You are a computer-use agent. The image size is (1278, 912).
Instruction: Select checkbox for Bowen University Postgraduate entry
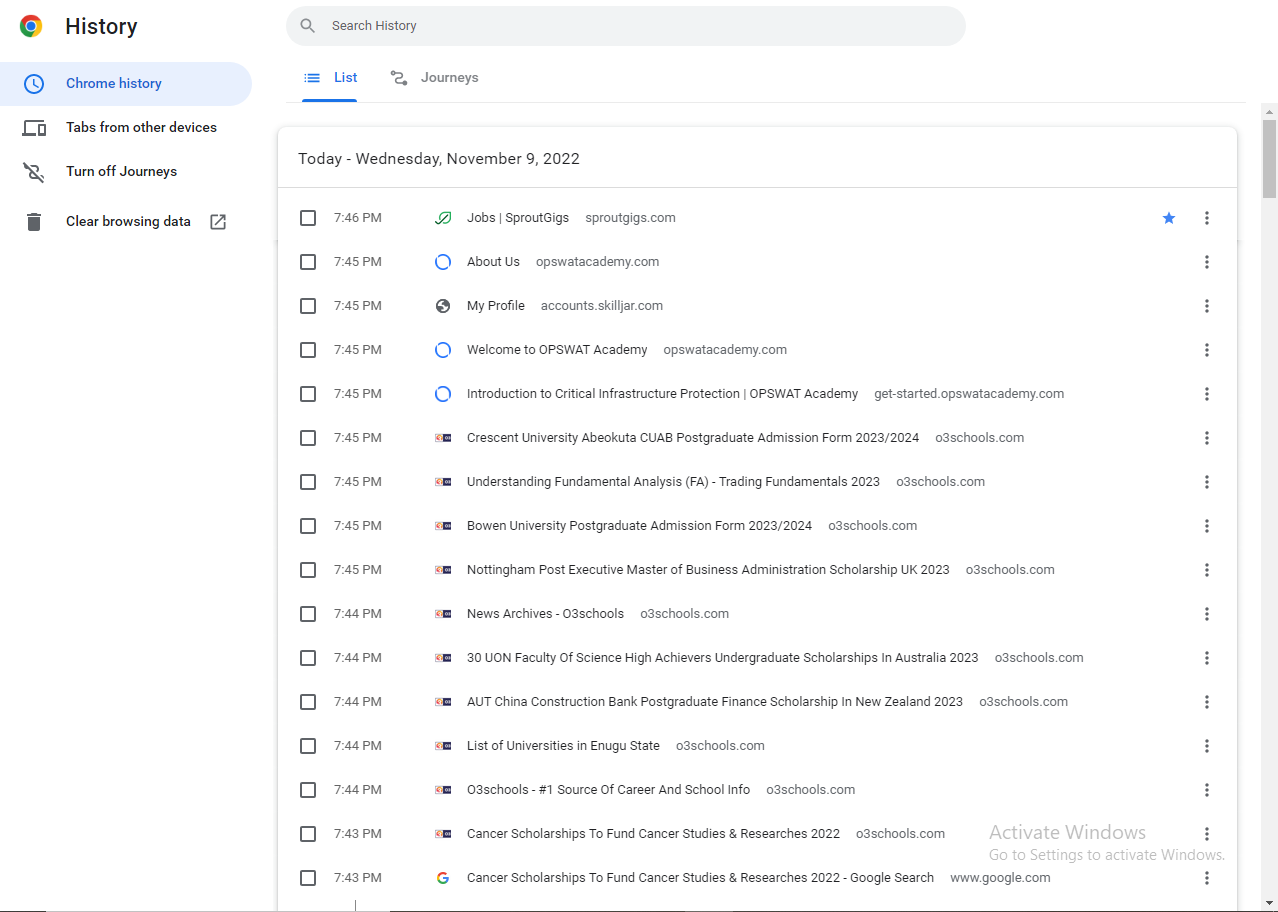coord(308,526)
